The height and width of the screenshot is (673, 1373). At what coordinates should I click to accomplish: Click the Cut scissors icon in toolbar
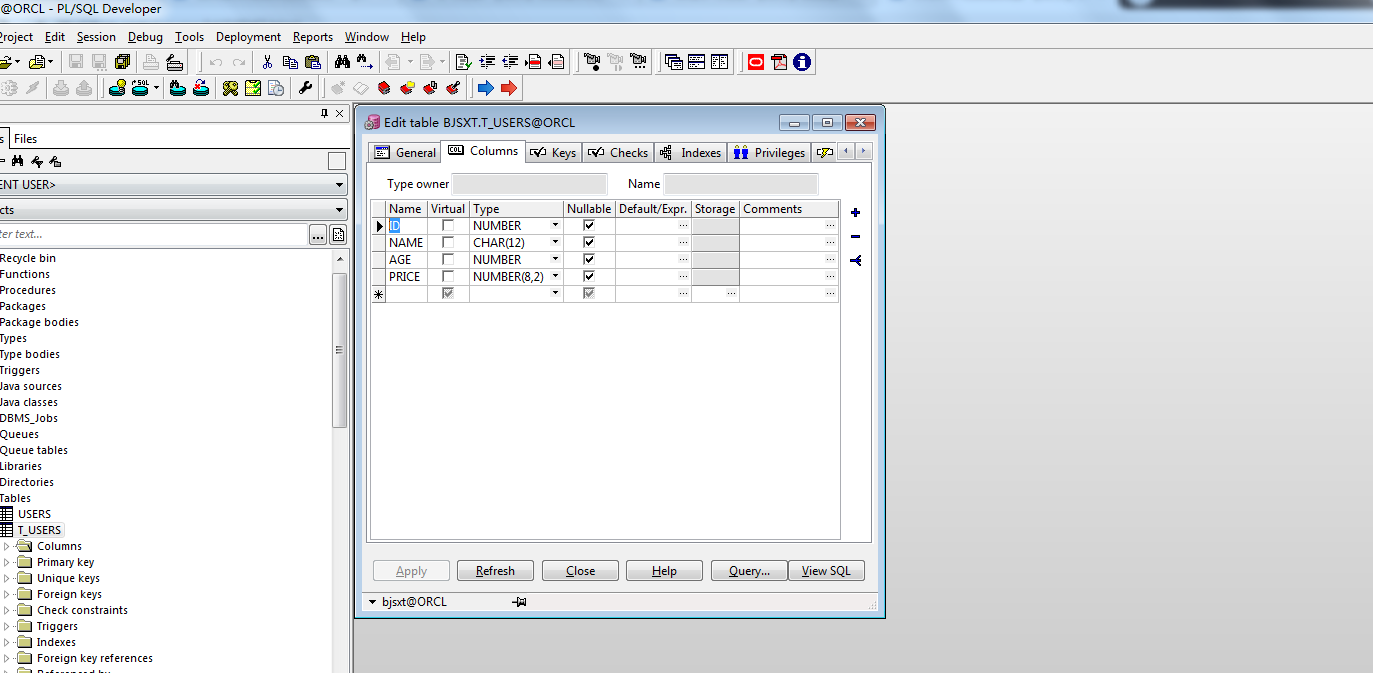267,62
